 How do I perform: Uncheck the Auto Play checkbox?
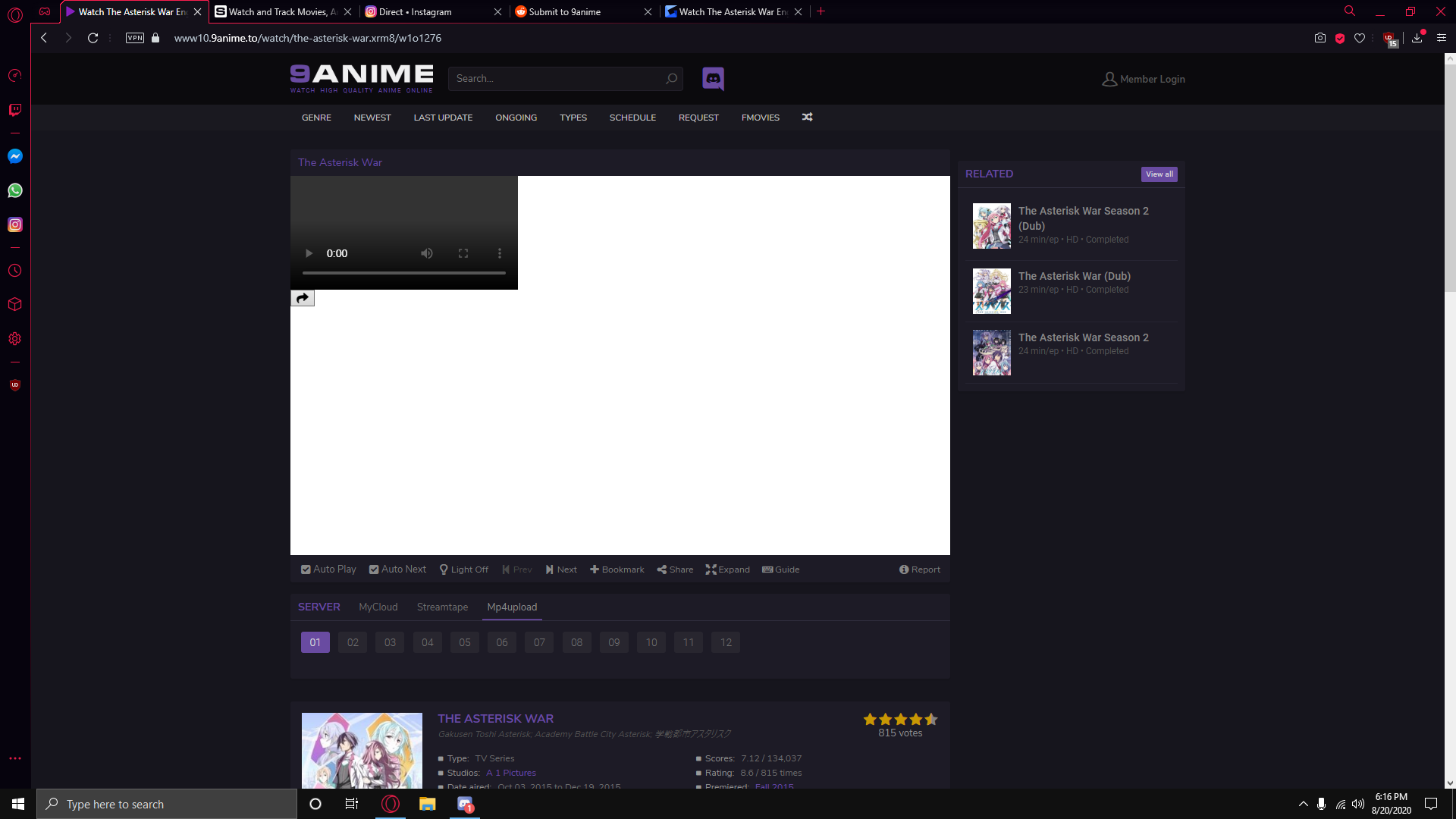tap(306, 570)
